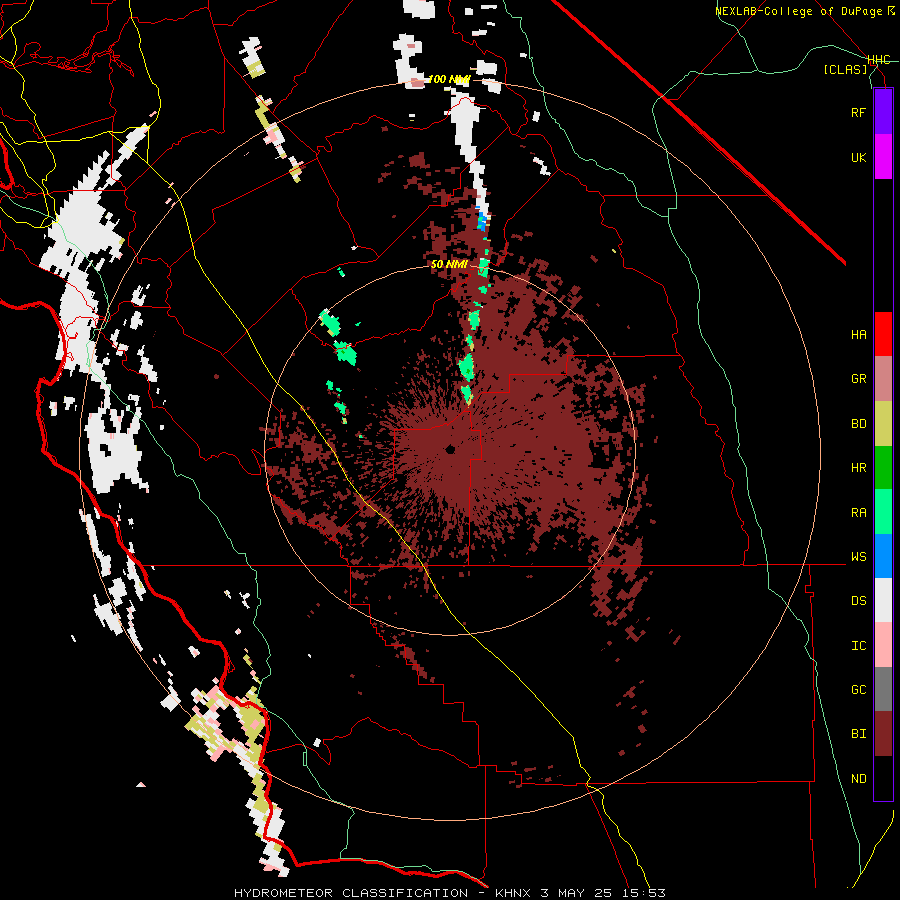Click the 'ND' legend label
Viewport: 900px width, 900px height.
pos(858,778)
